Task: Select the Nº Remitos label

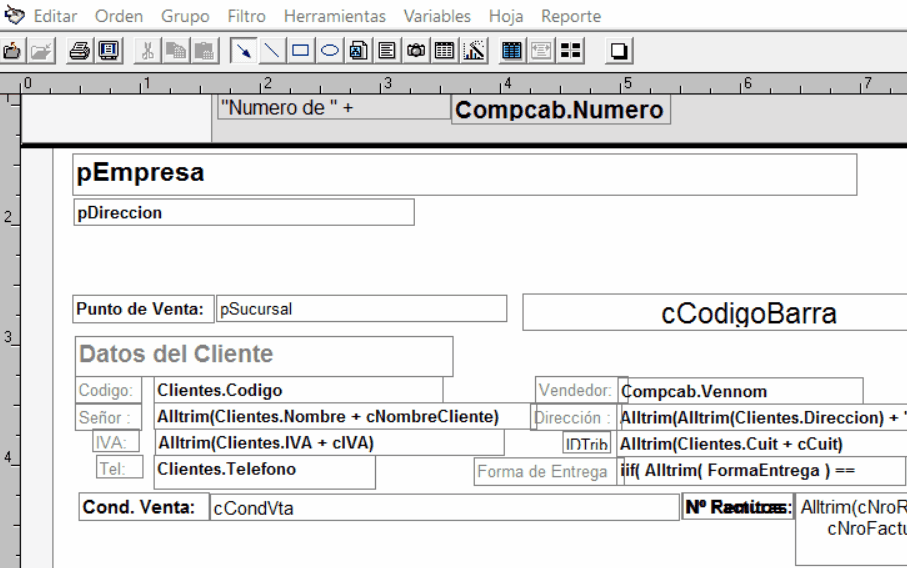Action: point(738,507)
